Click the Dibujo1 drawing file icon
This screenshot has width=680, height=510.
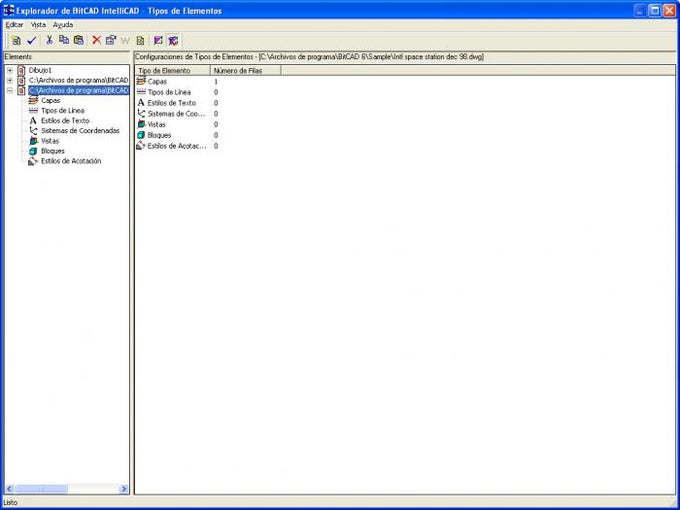tap(21, 70)
